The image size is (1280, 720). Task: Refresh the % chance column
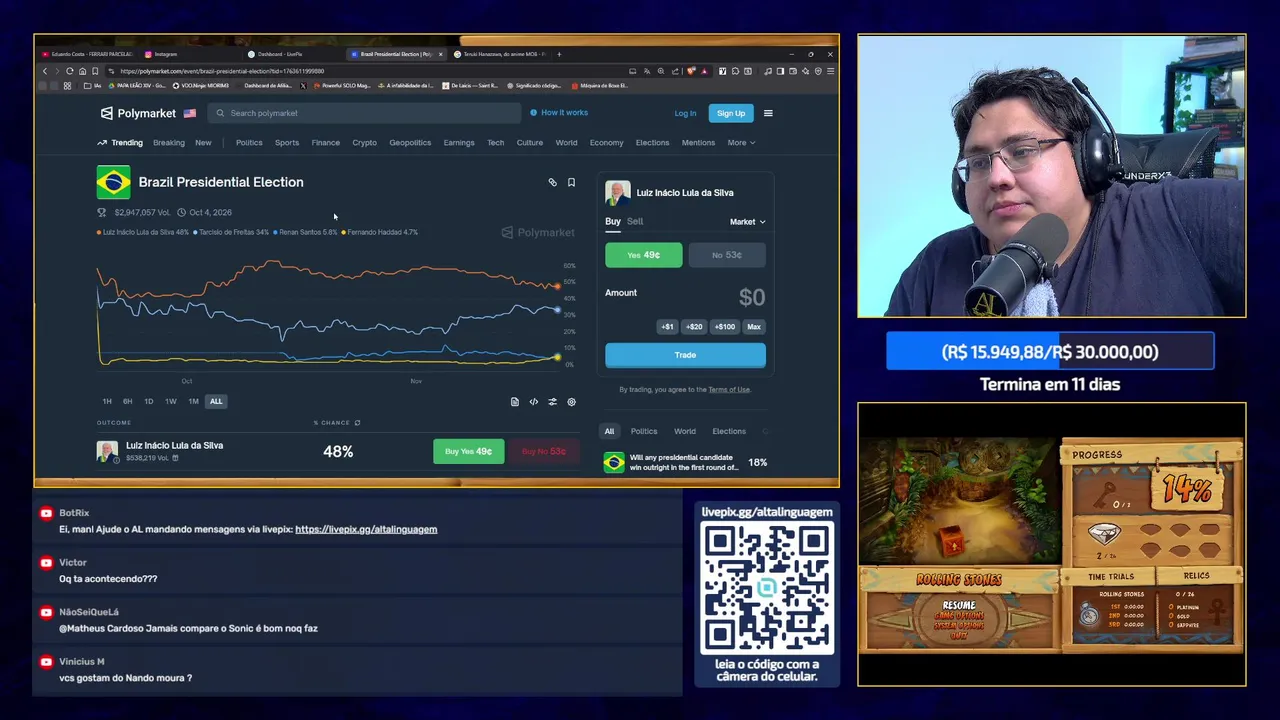tap(357, 423)
